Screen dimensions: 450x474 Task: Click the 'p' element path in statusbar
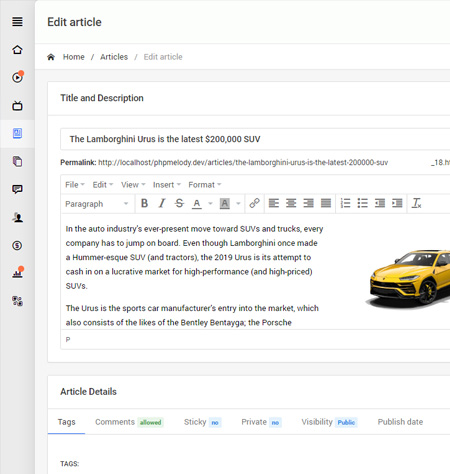[68, 340]
